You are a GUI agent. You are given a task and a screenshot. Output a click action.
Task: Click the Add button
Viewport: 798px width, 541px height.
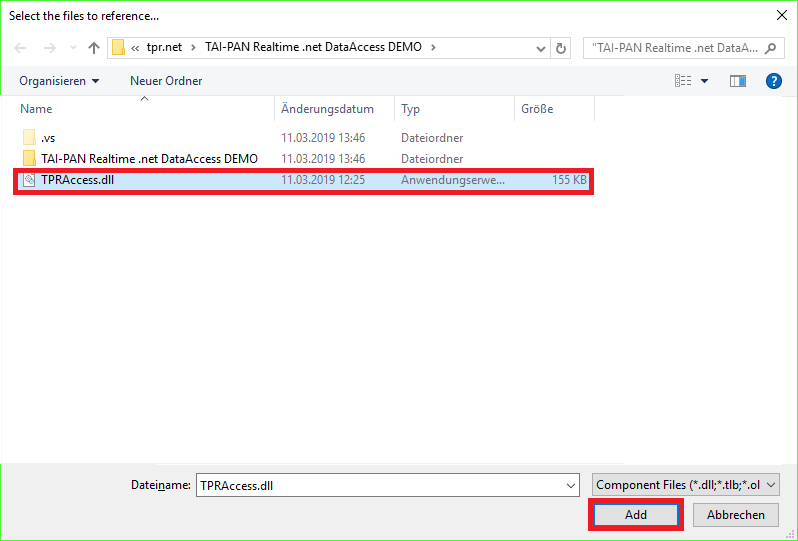click(636, 515)
